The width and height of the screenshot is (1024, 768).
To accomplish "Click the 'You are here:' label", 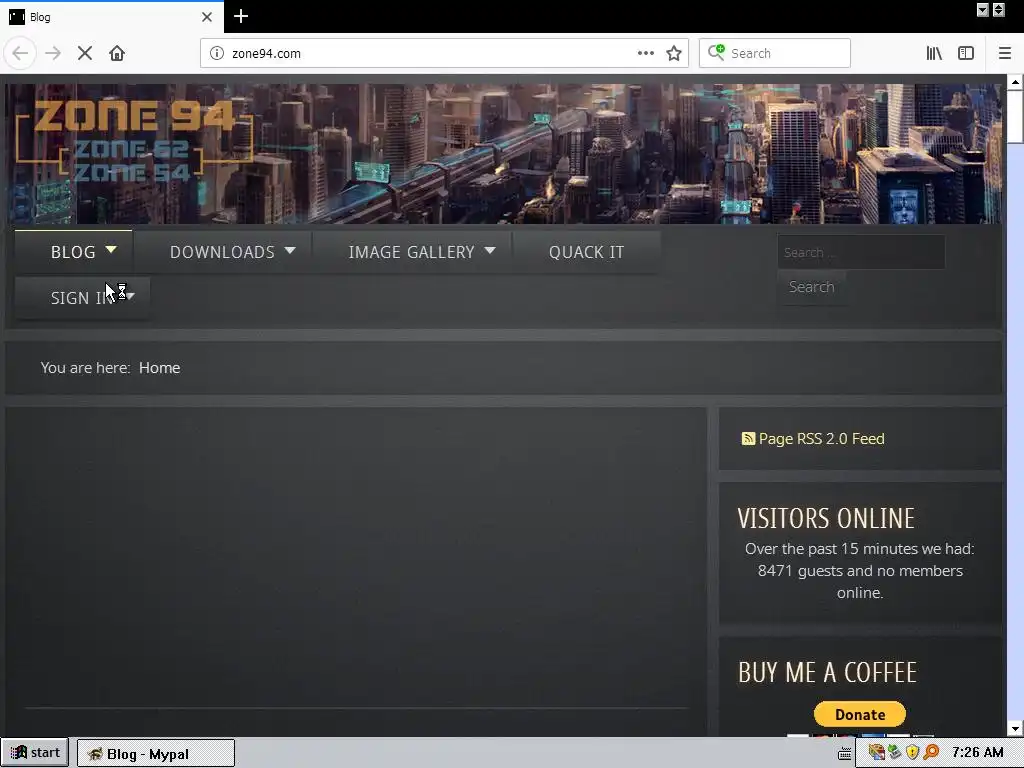I will (x=86, y=368).
